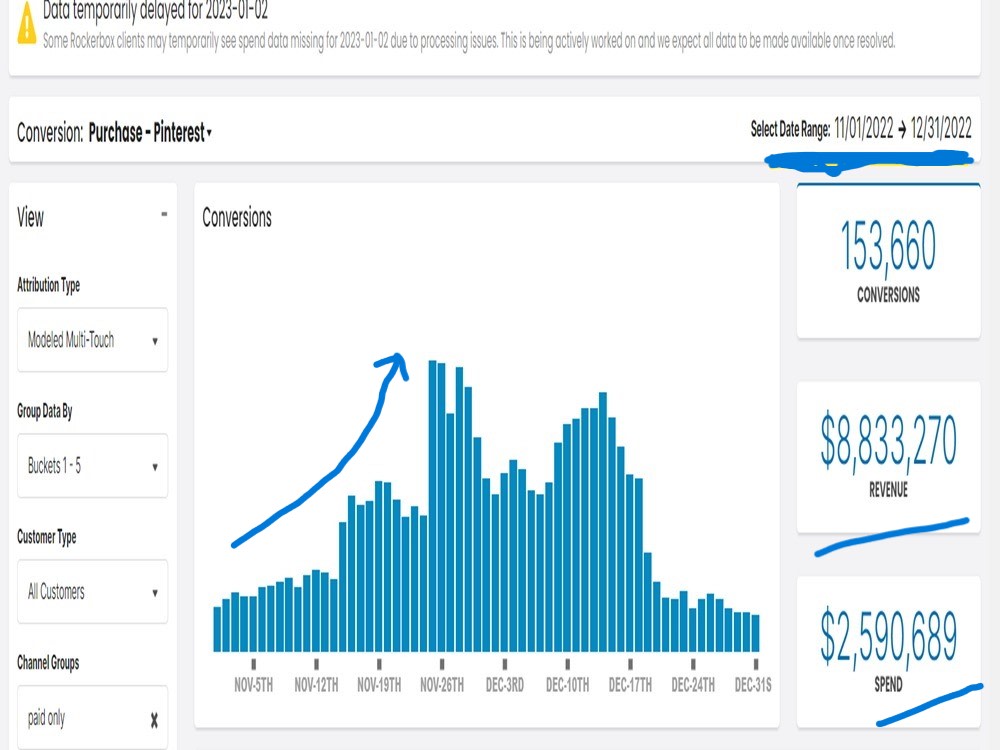
Task: Click the 'Channel Groups' label
Action: click(x=48, y=663)
